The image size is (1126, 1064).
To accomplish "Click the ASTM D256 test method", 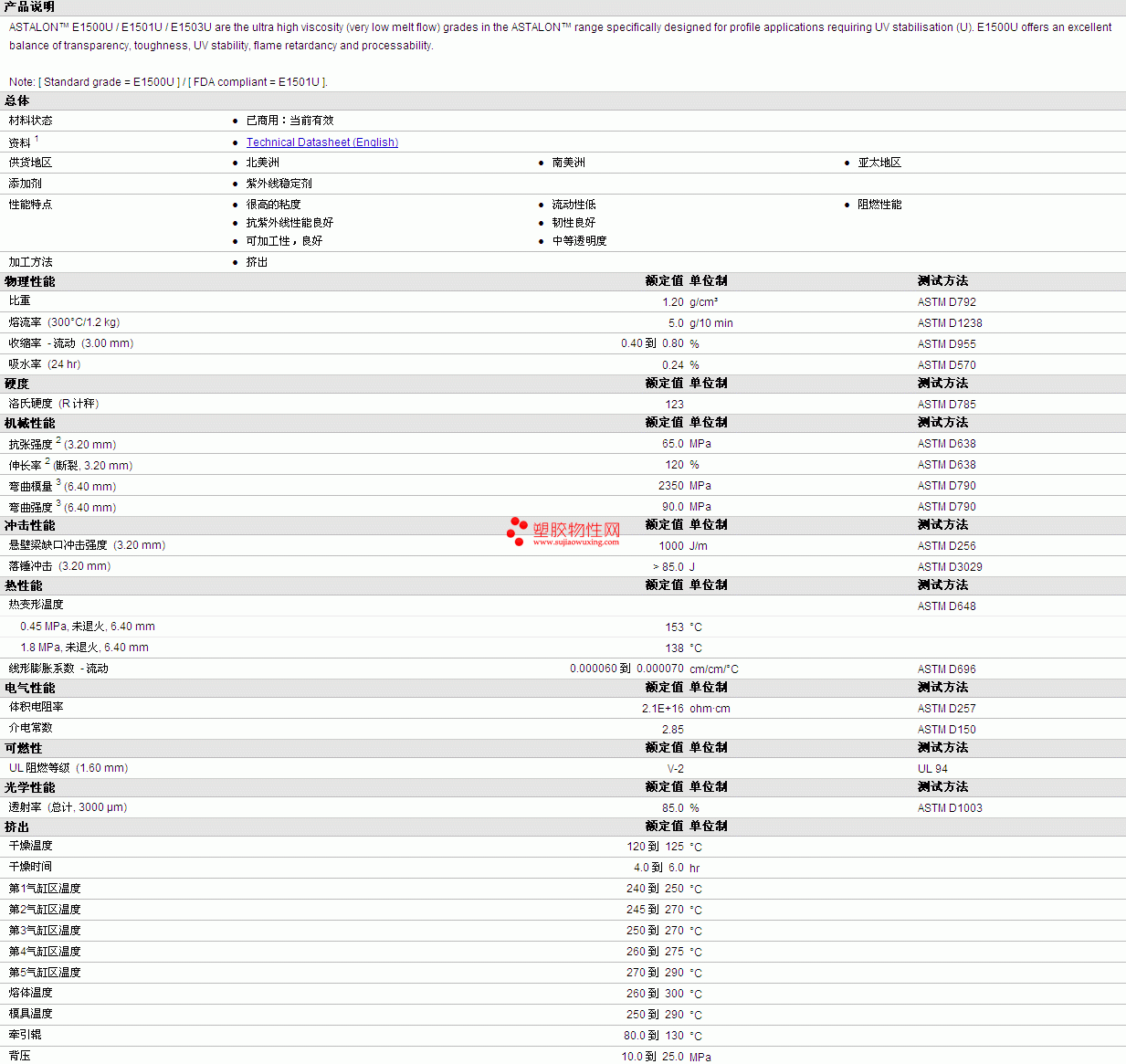I will coord(947,546).
